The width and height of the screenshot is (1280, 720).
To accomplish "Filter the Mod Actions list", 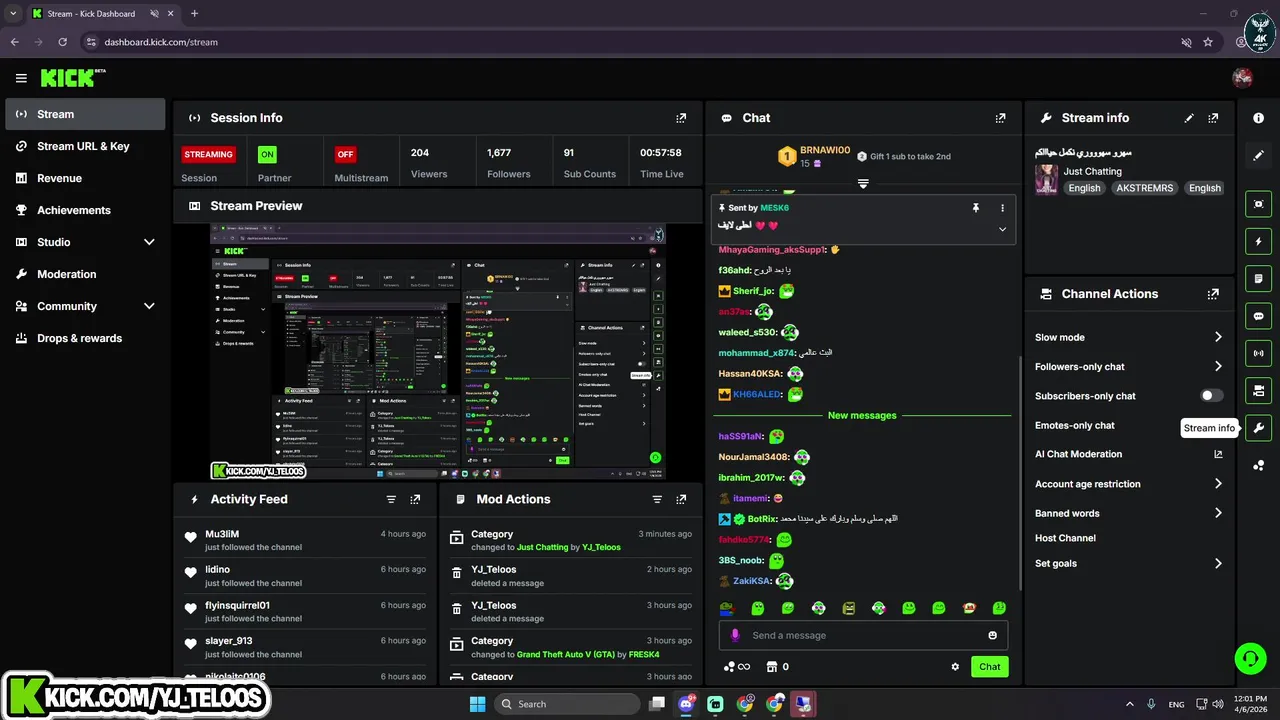I will click(657, 499).
